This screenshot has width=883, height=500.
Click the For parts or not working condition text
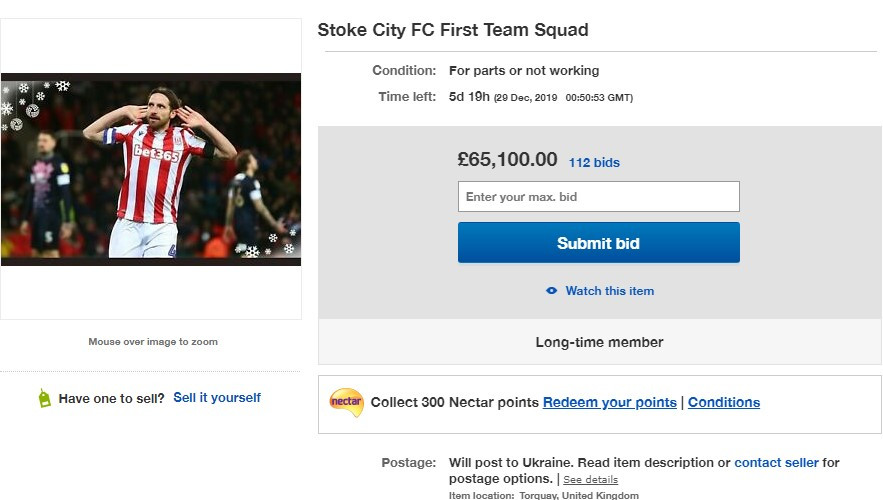[524, 71]
